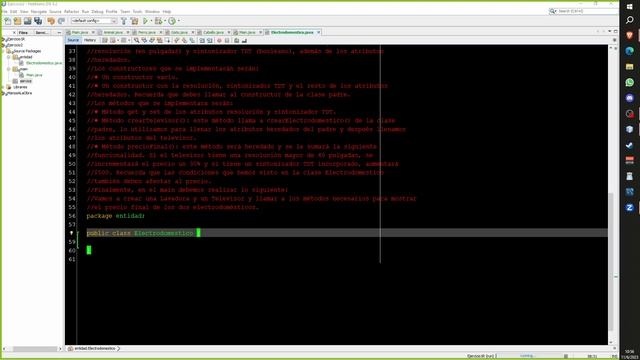Click the Redo toolbar icon
This screenshot has width=640, height=360.
coord(61,21)
